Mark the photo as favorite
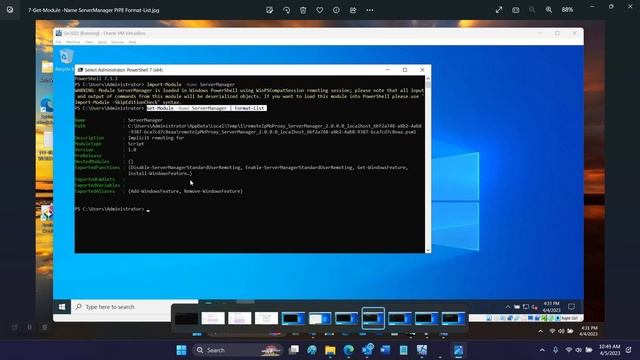The height and width of the screenshot is (360, 640). 320,10
